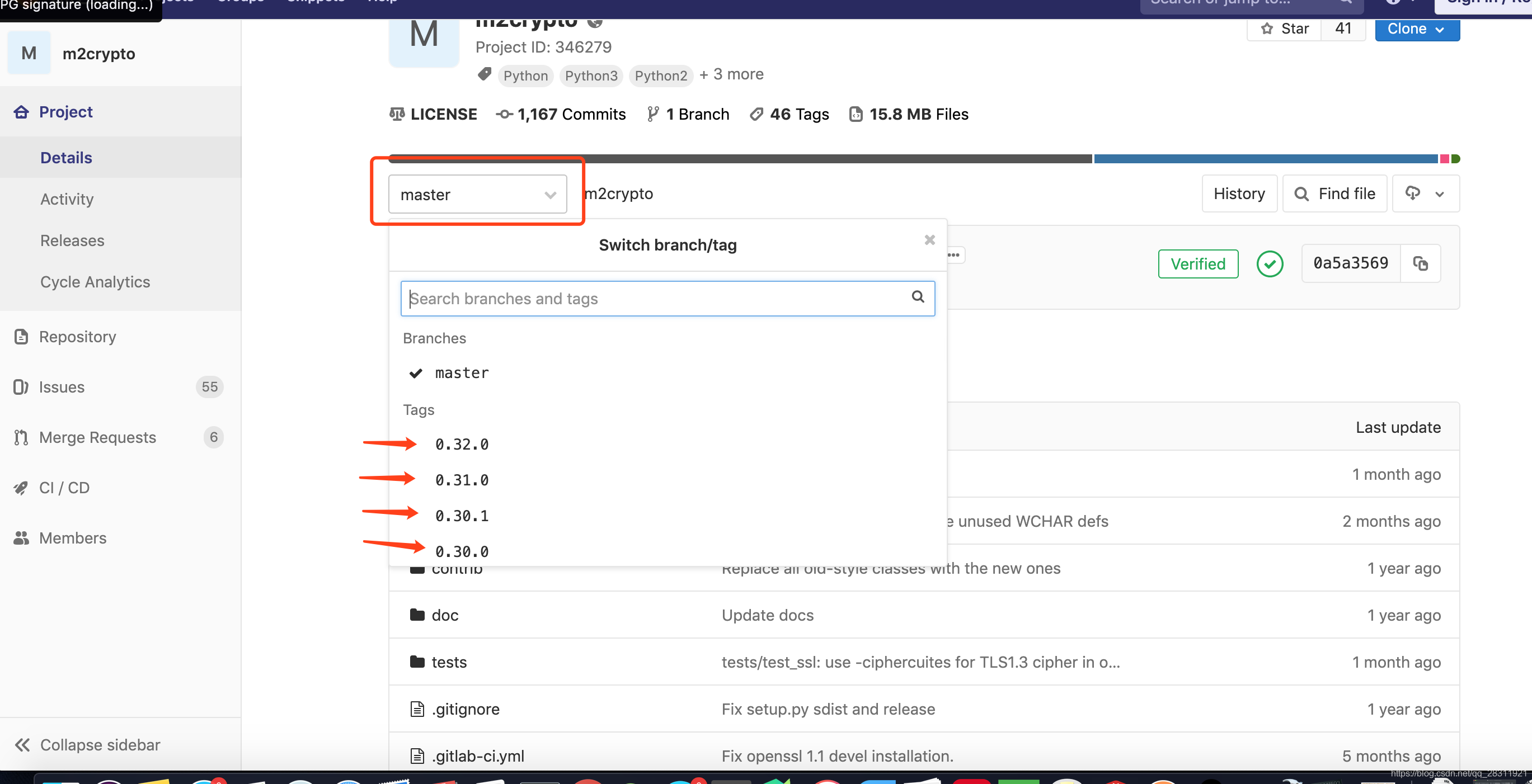
Task: Click the Python2 topic tag
Action: (661, 75)
